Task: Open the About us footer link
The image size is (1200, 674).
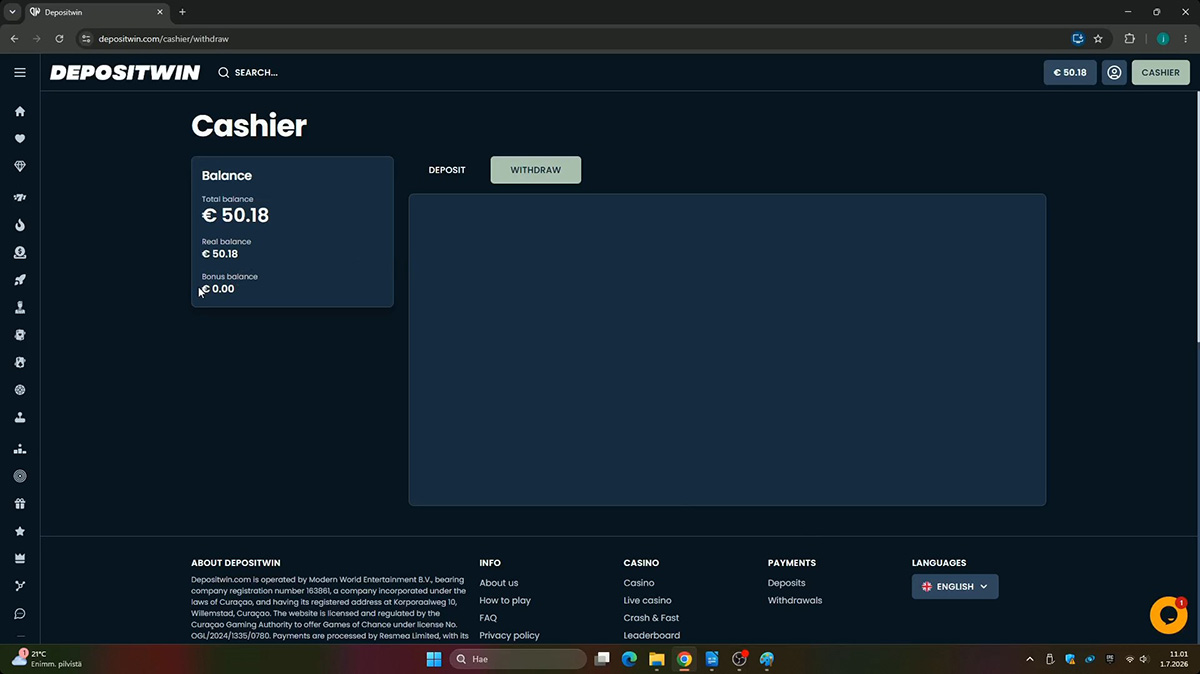Action: [x=499, y=583]
